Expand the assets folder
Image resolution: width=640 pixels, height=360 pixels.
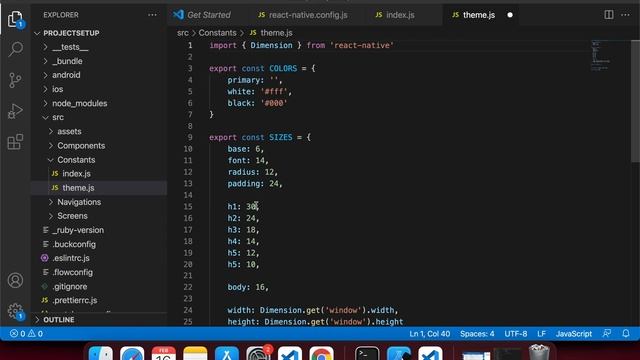click(x=69, y=131)
